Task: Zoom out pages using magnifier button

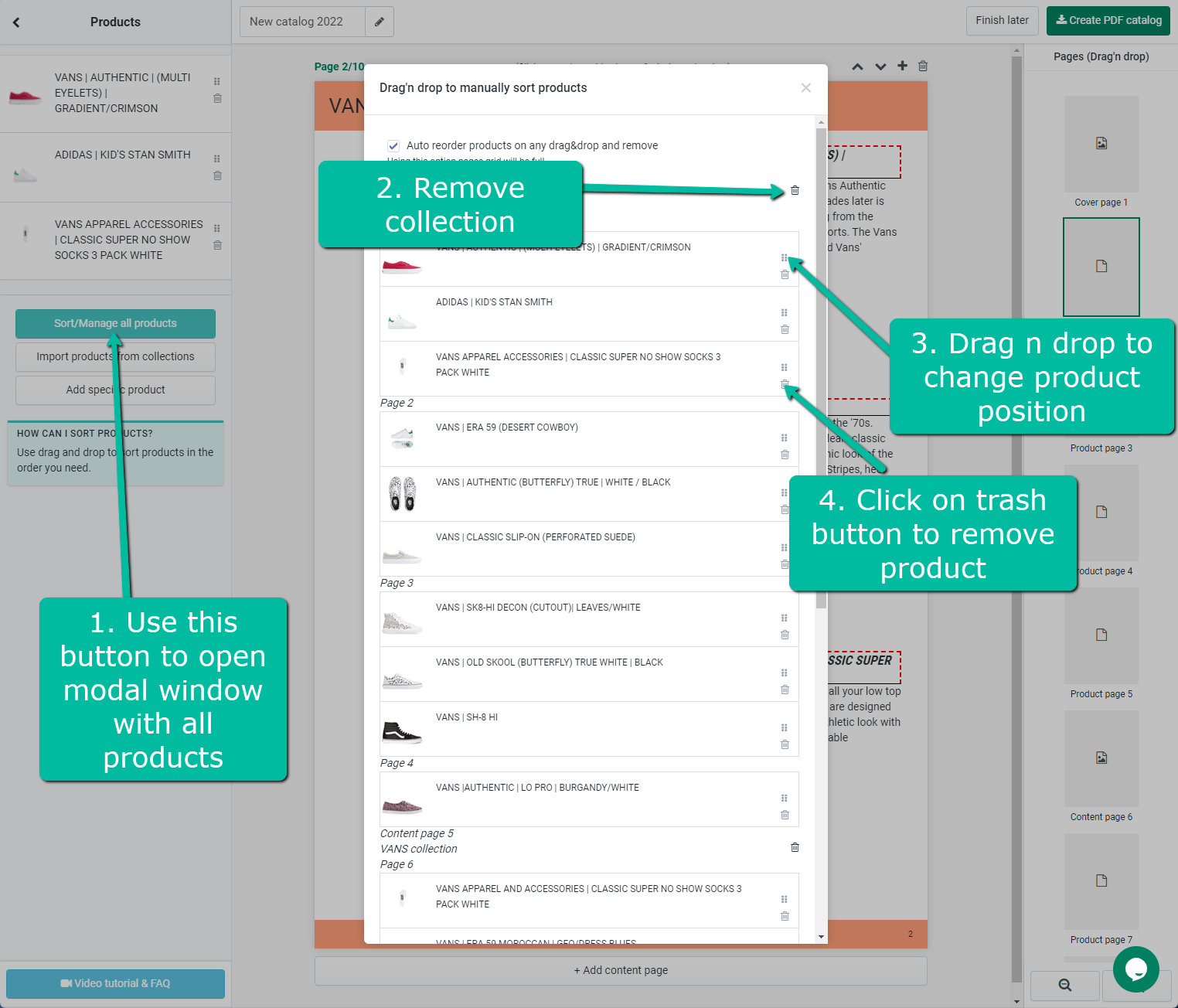Action: point(1065,985)
